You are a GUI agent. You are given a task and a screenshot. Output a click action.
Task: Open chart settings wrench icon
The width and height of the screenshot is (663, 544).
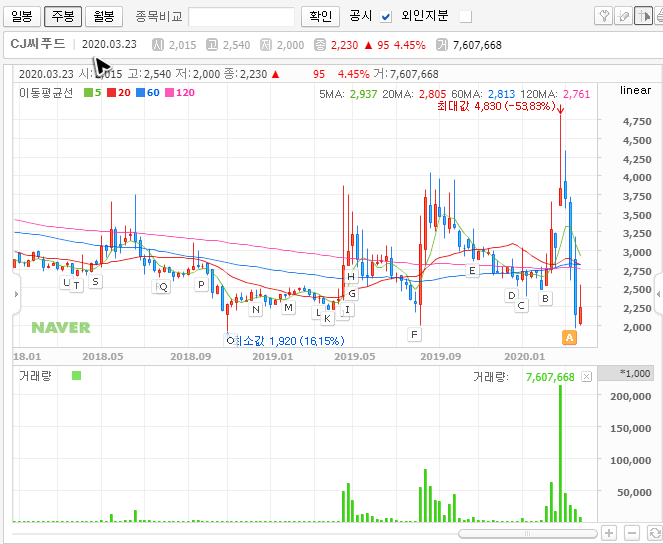(603, 16)
